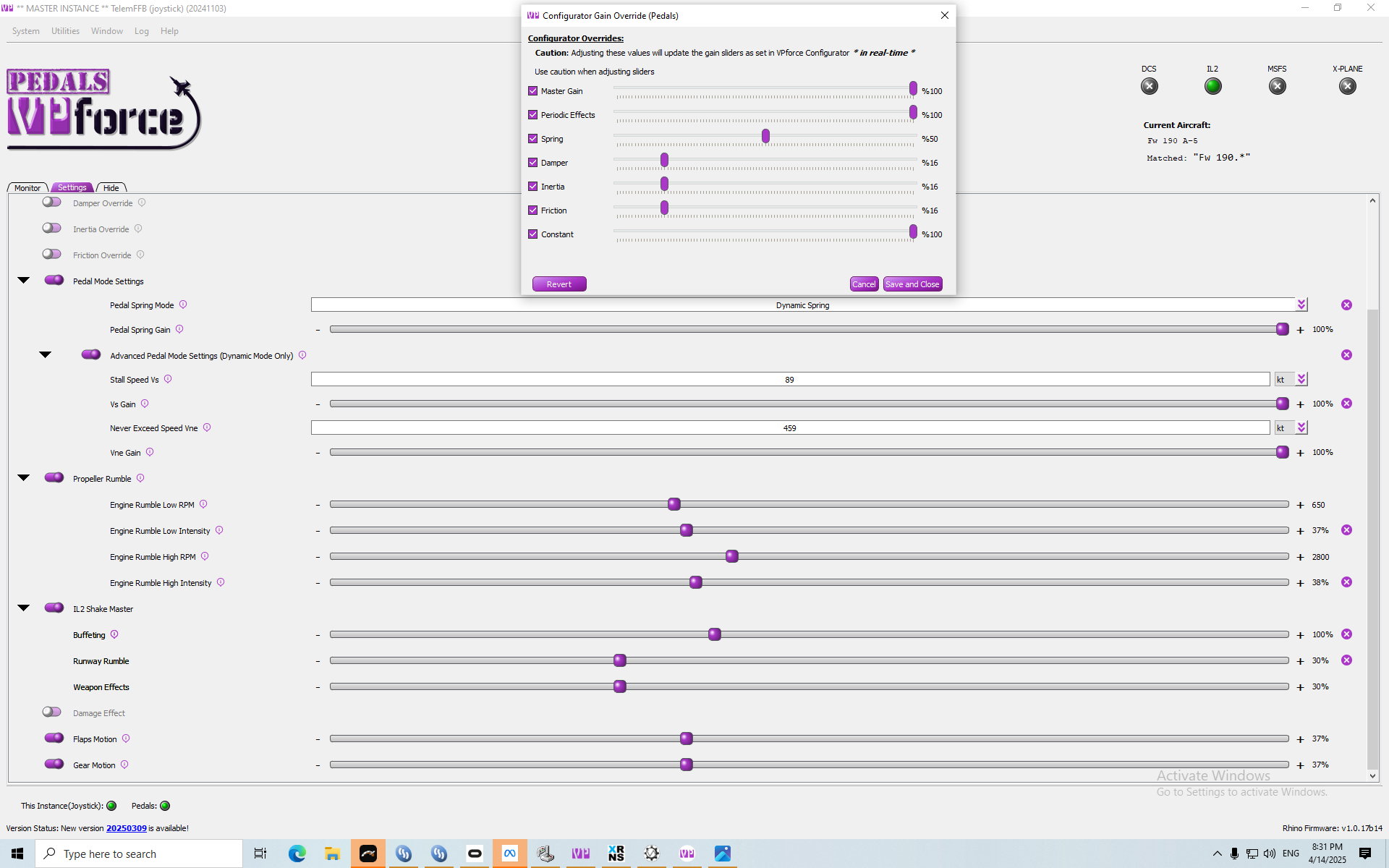
Task: Open the Stall Speed Vs unit dropdown
Action: coord(1301,380)
